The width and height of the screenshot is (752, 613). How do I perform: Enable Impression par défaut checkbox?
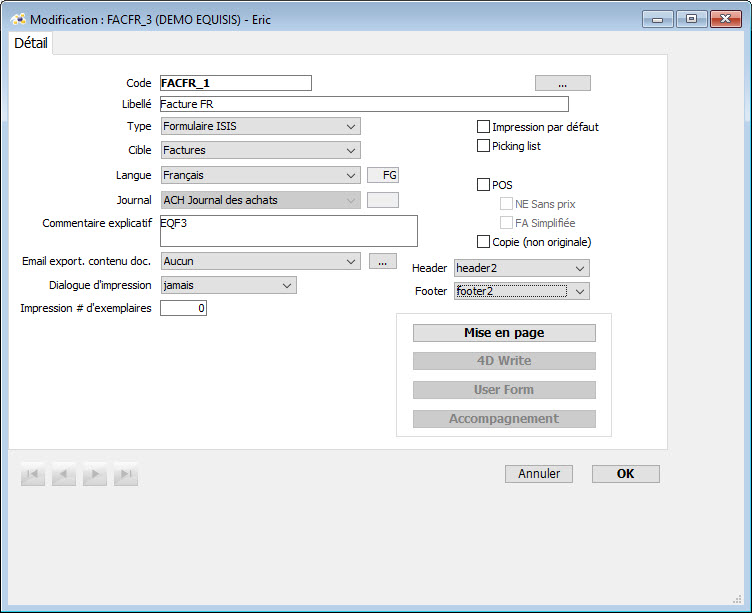pos(484,127)
